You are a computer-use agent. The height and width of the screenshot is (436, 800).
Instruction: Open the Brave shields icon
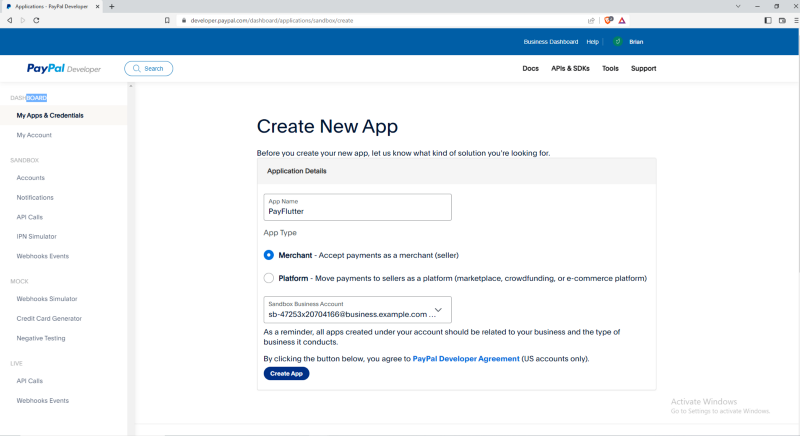click(x=608, y=20)
